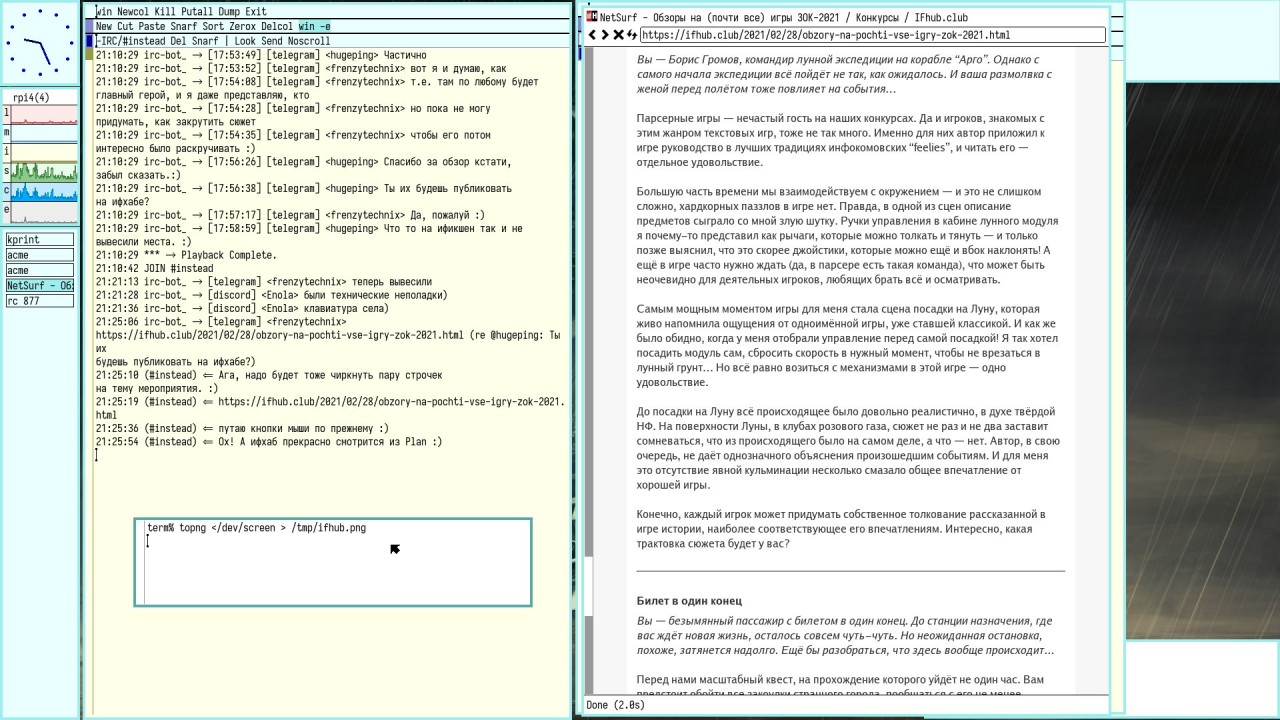The image size is (1280, 720).
Task: Click Zerox in acme column tag
Action: (243, 26)
